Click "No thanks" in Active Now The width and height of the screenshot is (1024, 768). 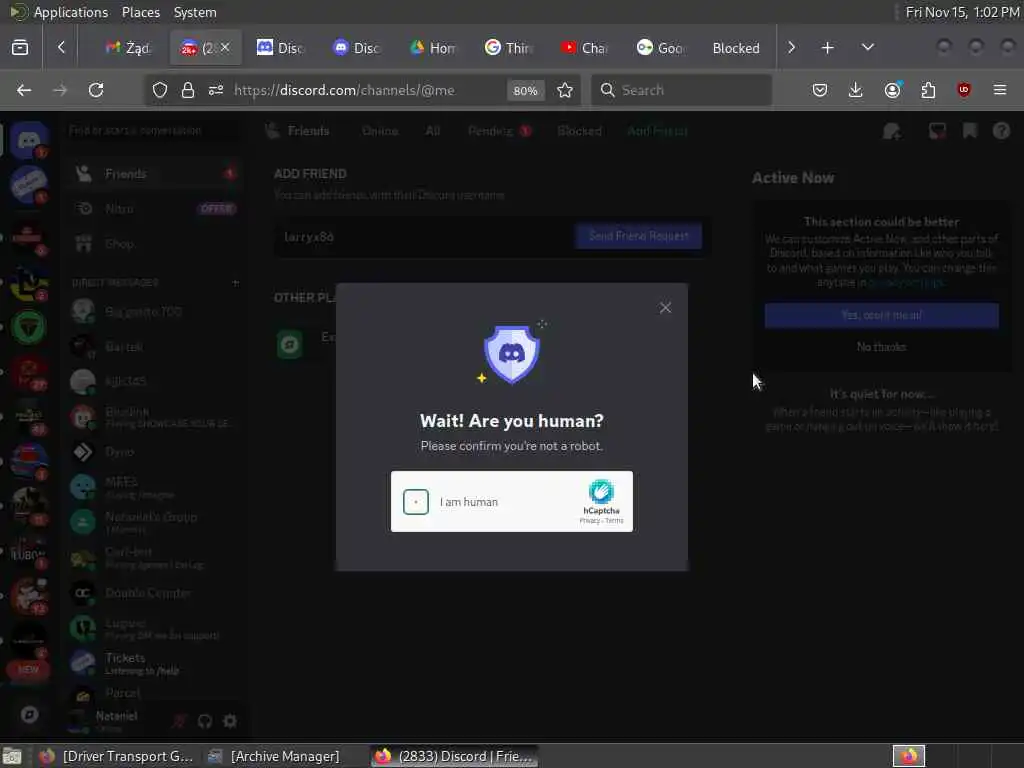(881, 347)
